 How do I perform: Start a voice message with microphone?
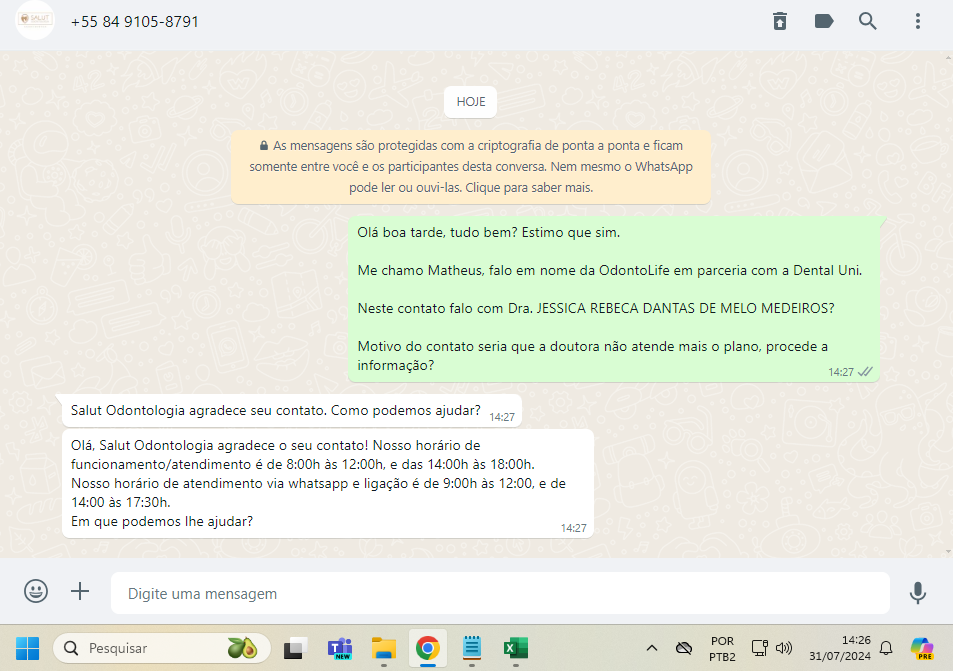(x=918, y=593)
